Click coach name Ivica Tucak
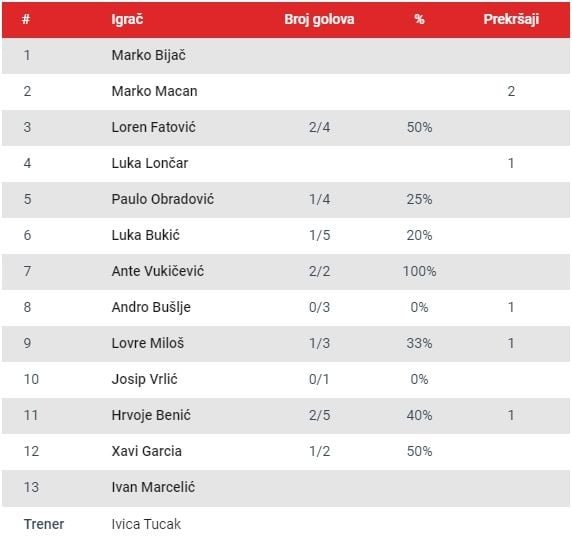The image size is (572, 543). [146, 524]
